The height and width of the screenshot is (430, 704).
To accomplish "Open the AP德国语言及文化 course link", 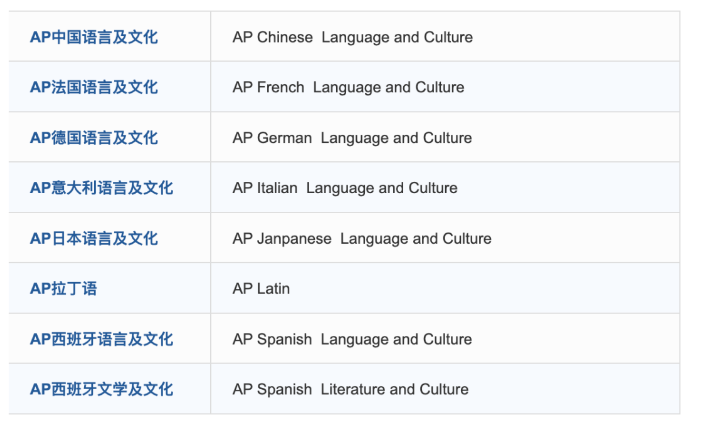I will pyautogui.click(x=93, y=138).
